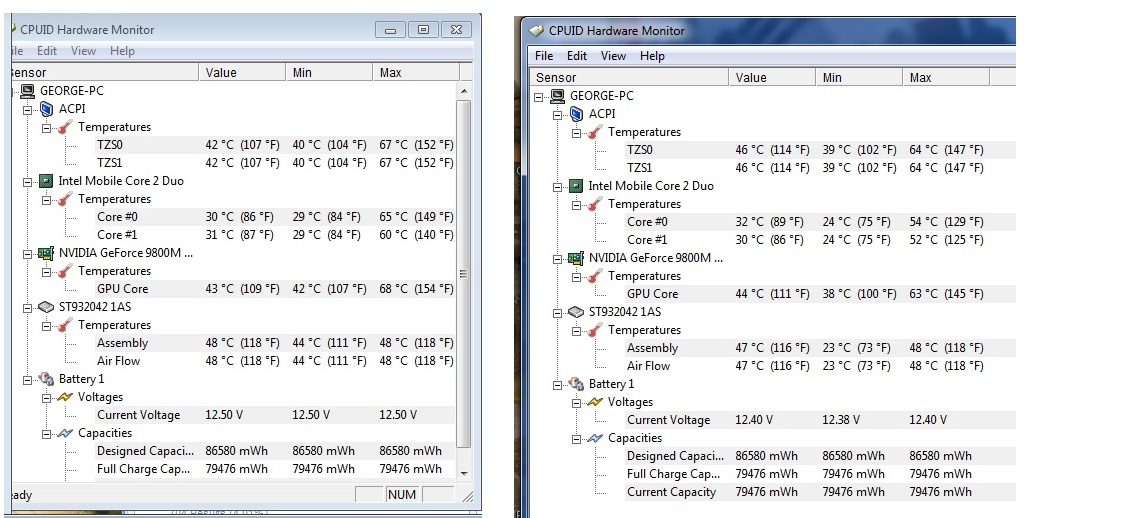This screenshot has width=1122, height=518.
Task: Click thermometer icon under Intel CPU, left window
Action: [65, 199]
